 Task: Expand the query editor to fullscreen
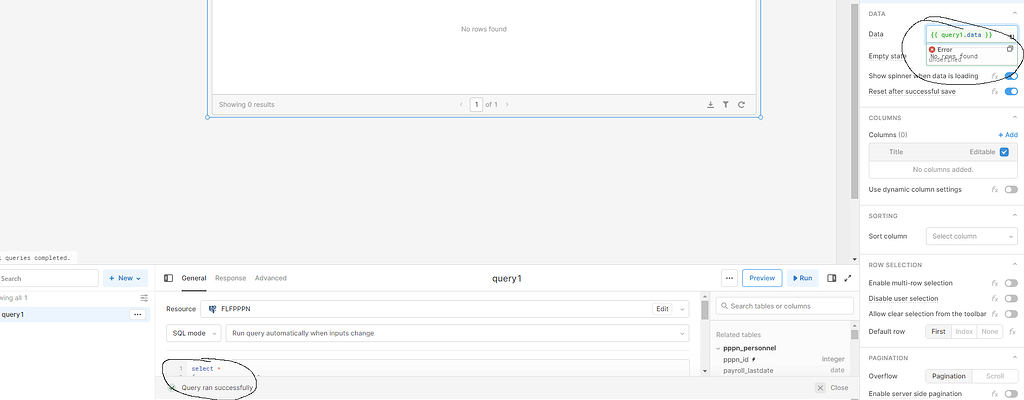point(848,278)
